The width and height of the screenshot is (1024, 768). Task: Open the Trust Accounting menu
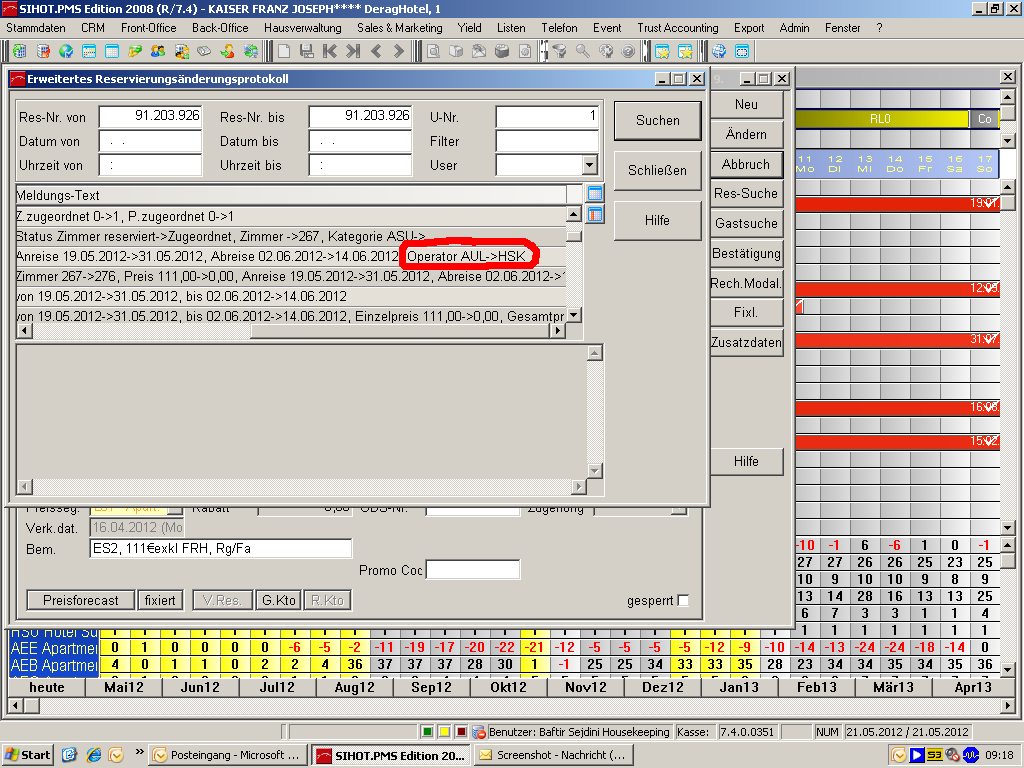(x=678, y=28)
